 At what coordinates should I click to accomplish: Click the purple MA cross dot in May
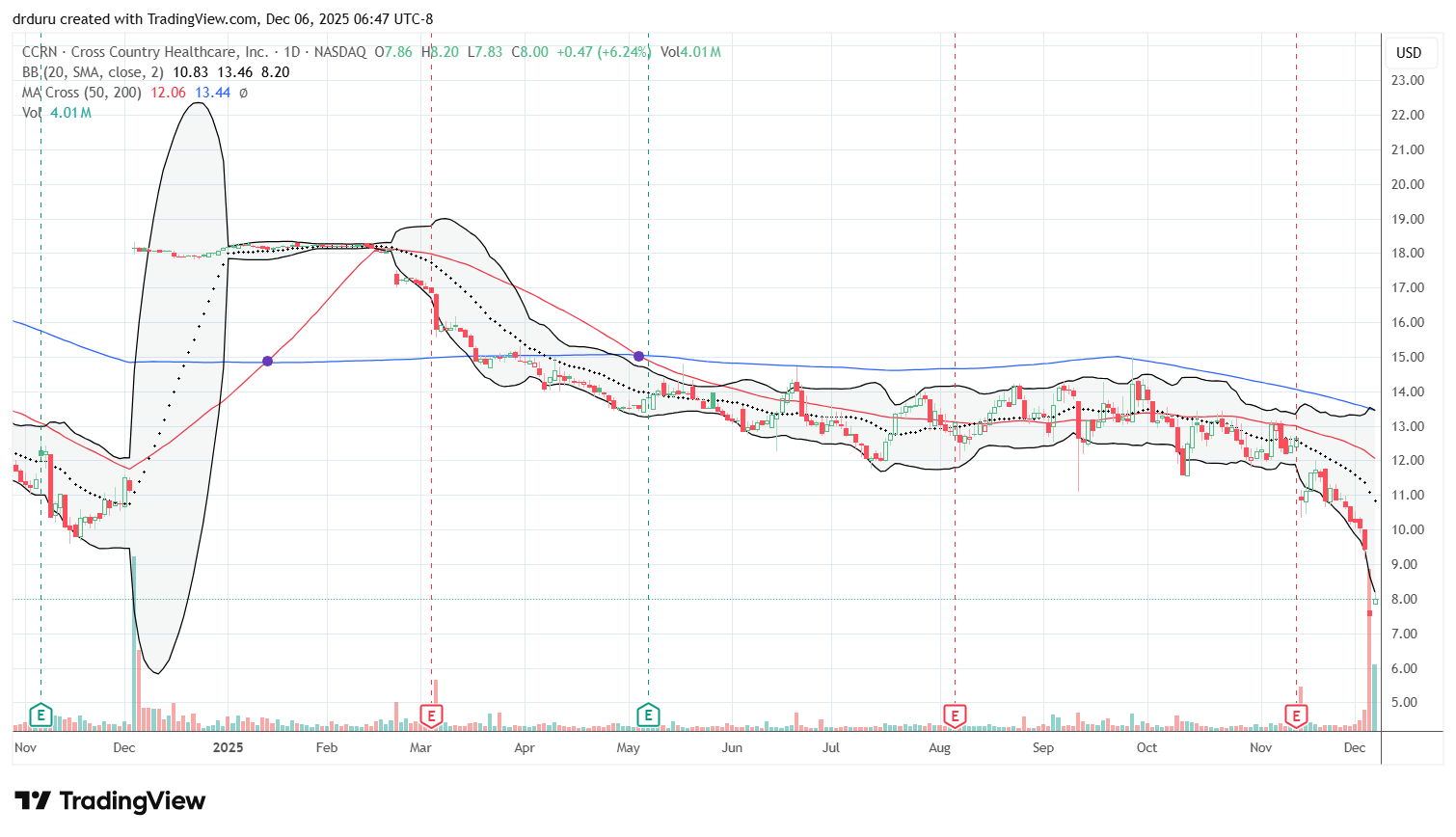coord(639,357)
